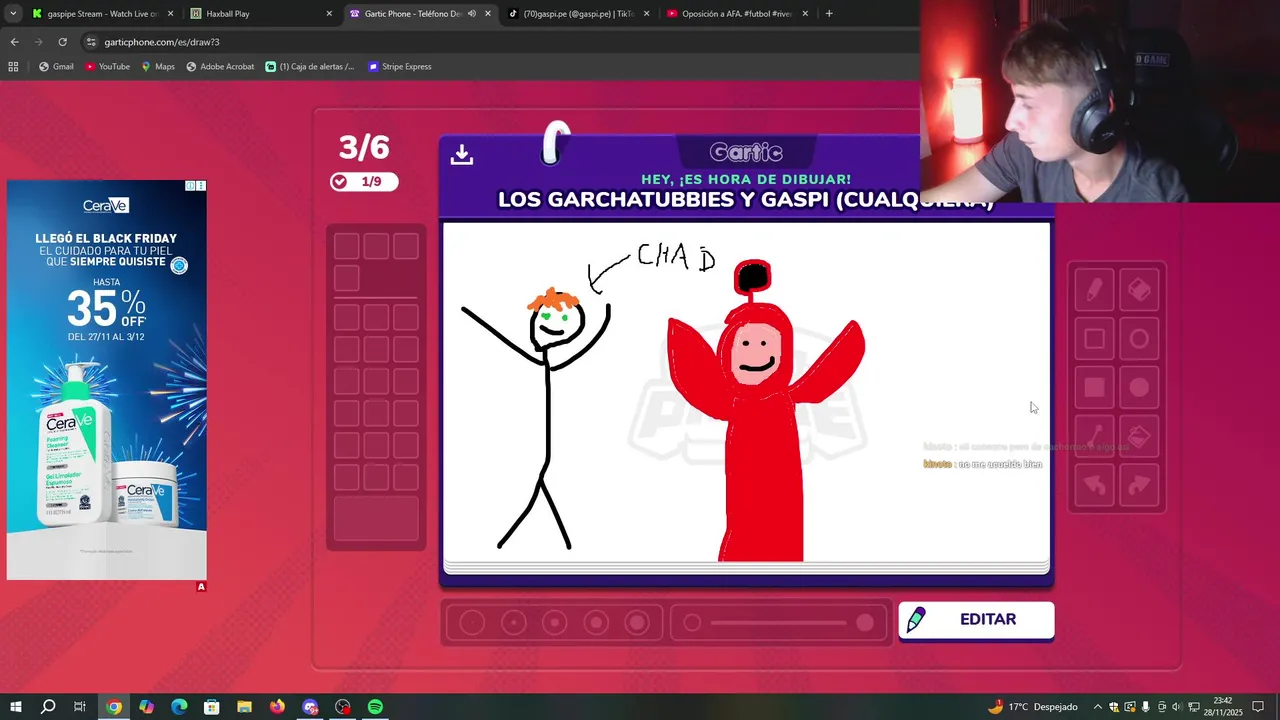Open the Maps bookmark

[x=158, y=67]
